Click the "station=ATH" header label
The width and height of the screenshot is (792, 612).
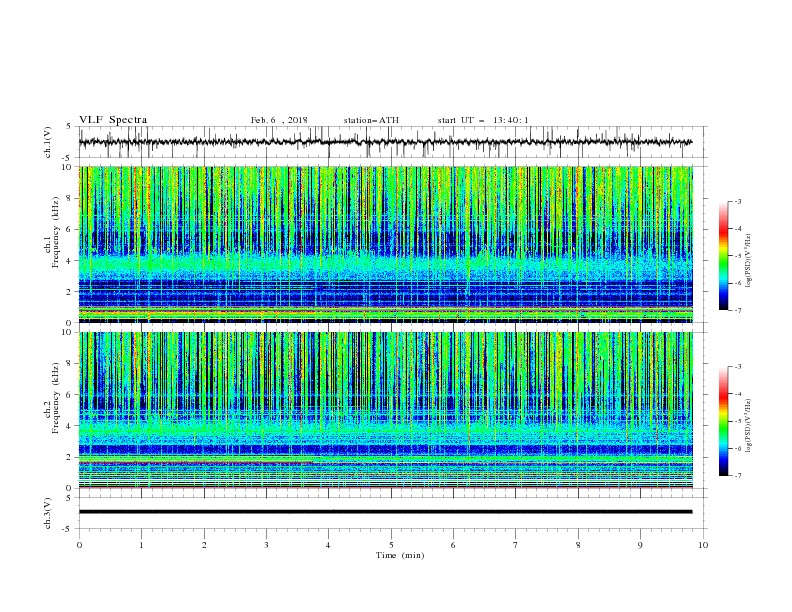371,120
